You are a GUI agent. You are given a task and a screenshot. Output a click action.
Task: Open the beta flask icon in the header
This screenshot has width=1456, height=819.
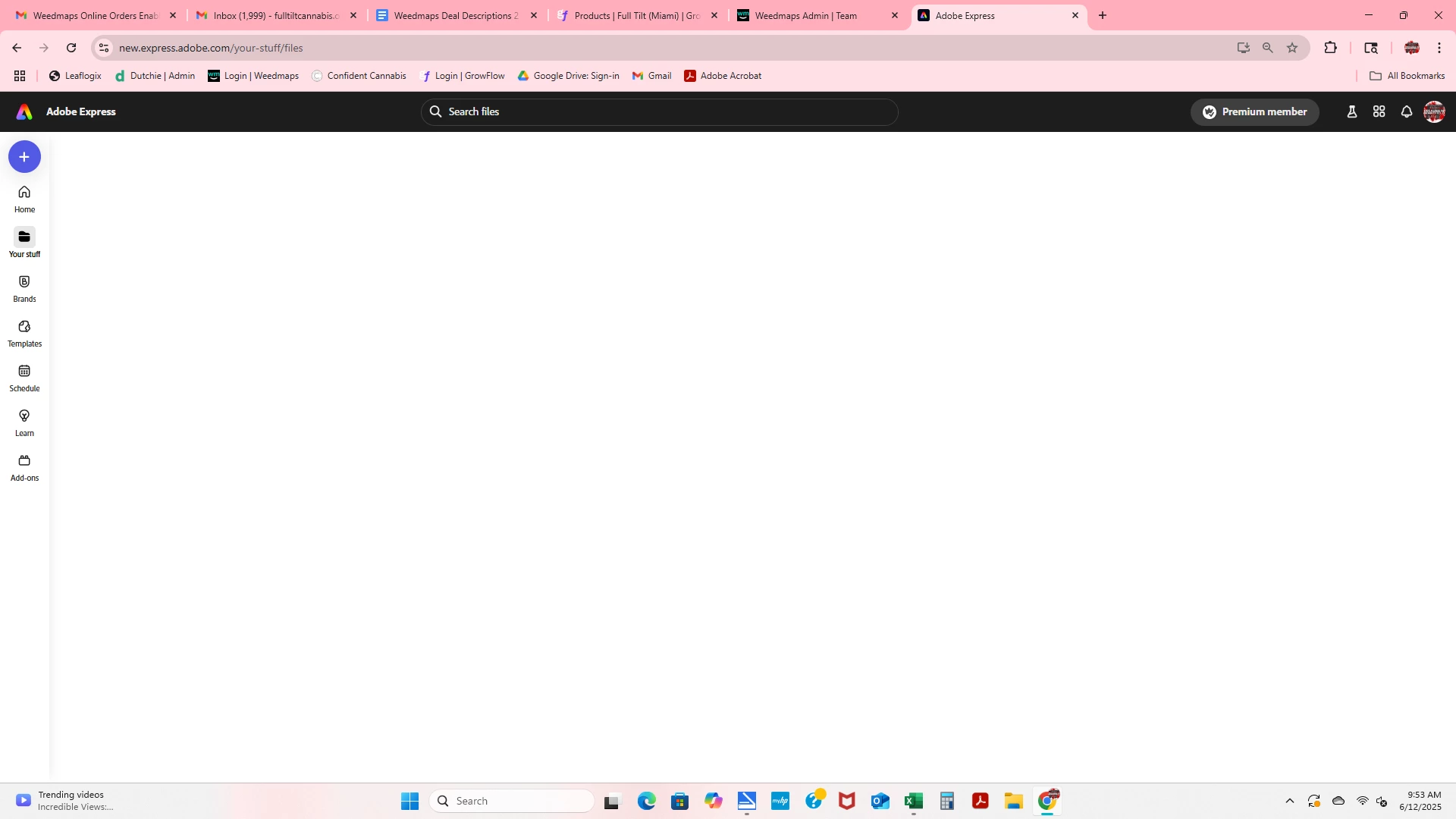pyautogui.click(x=1351, y=112)
